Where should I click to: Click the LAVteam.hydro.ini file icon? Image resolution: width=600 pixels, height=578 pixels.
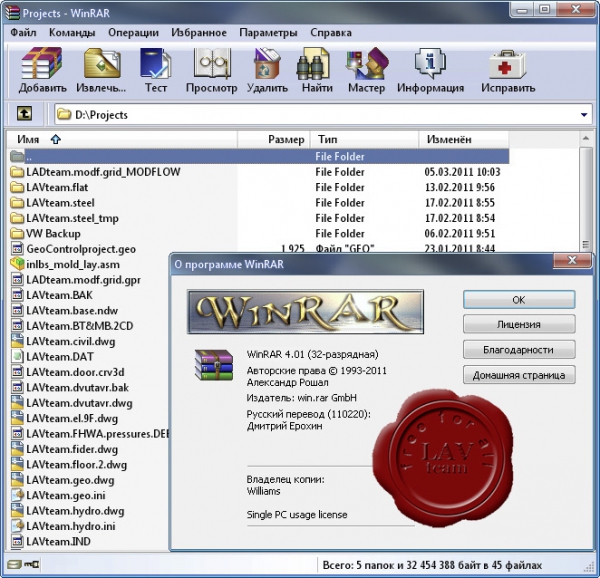pyautogui.click(x=17, y=526)
